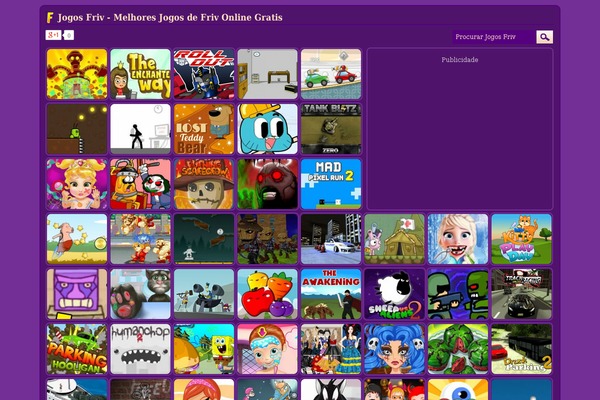
Task: Open the clown and yellow character game
Action: coord(140,184)
